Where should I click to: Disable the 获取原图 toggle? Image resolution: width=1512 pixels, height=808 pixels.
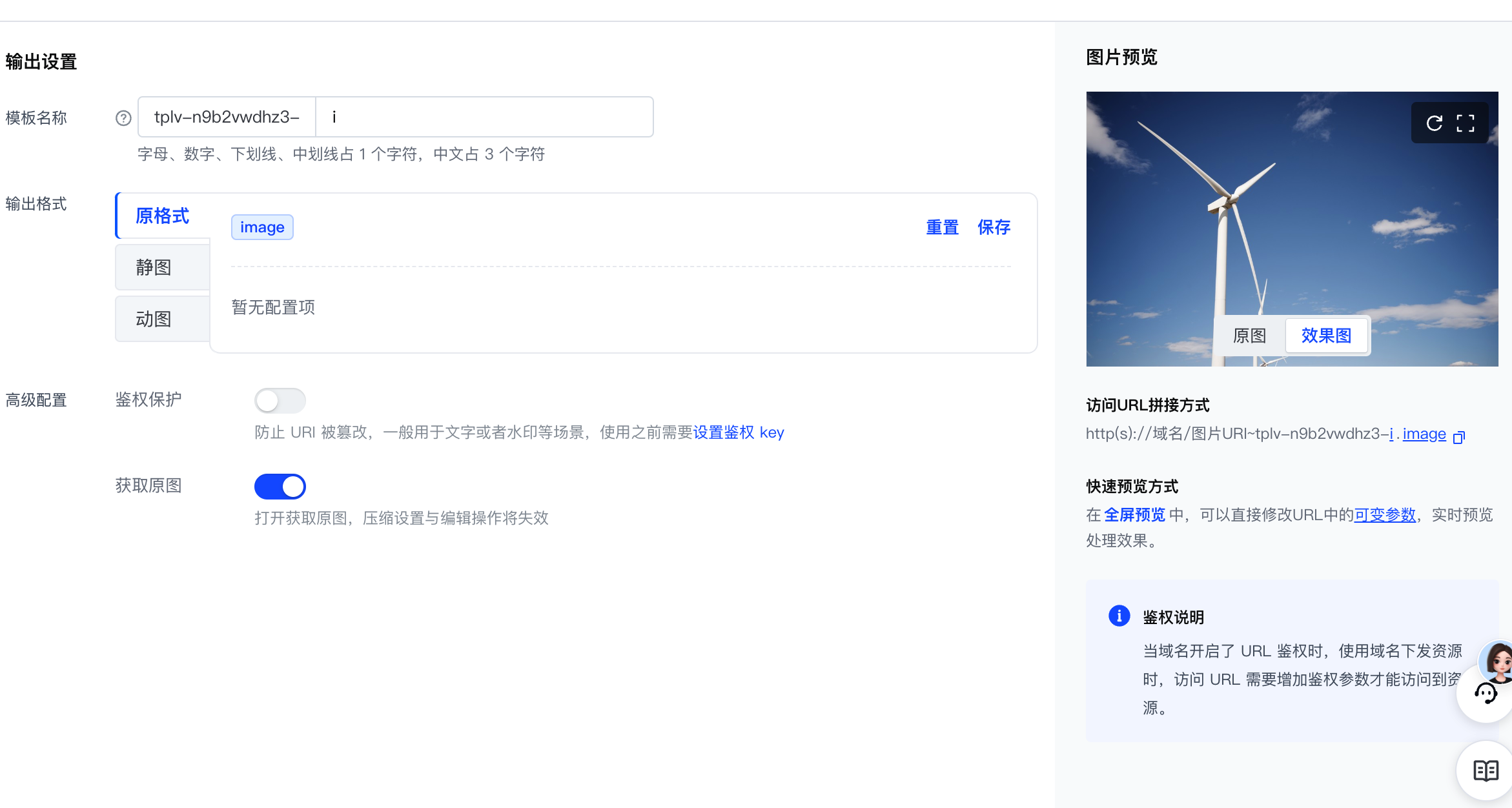280,487
